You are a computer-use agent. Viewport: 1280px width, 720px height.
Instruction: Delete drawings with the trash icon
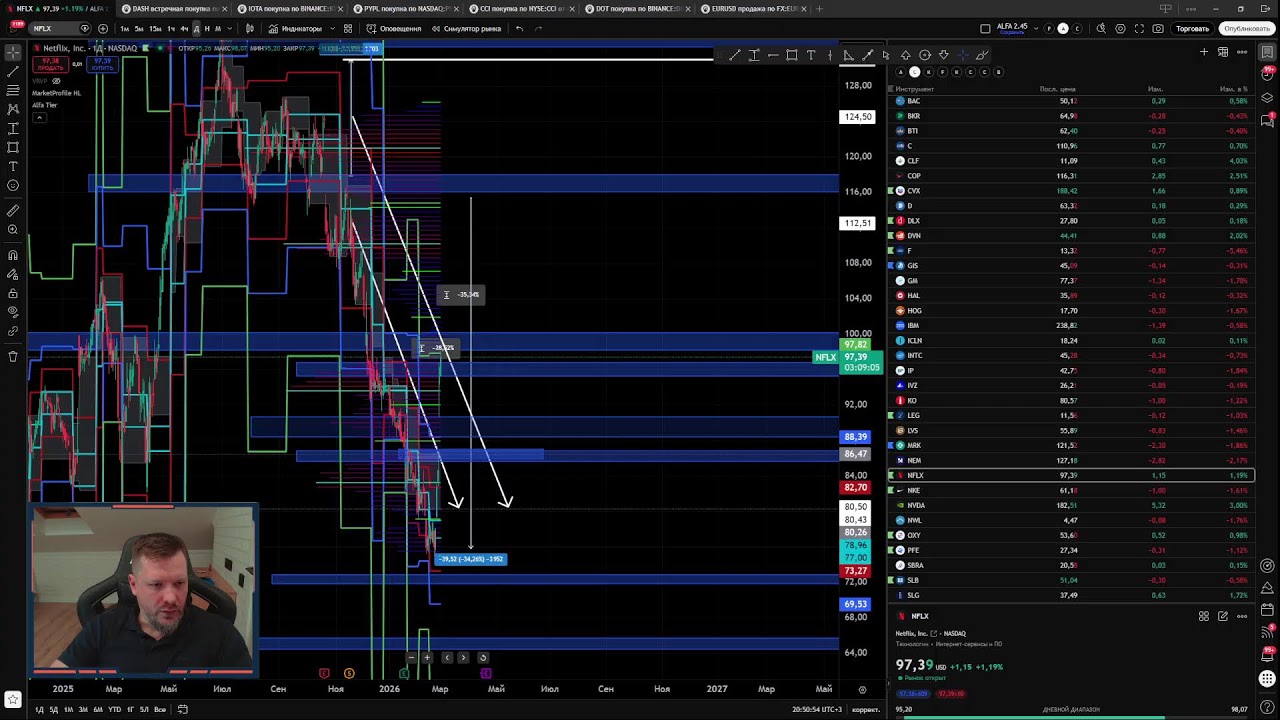tap(13, 356)
